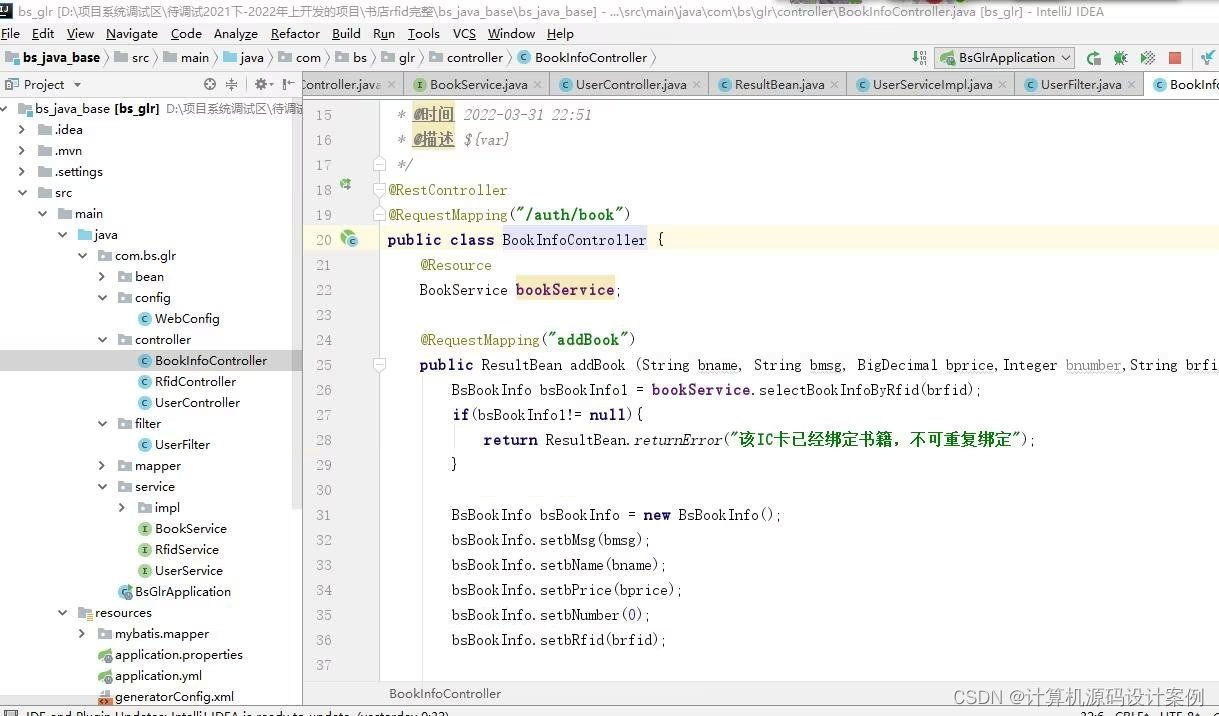The width and height of the screenshot is (1219, 716).
Task: Switch to the BookService.java editor tab
Action: pos(478,85)
